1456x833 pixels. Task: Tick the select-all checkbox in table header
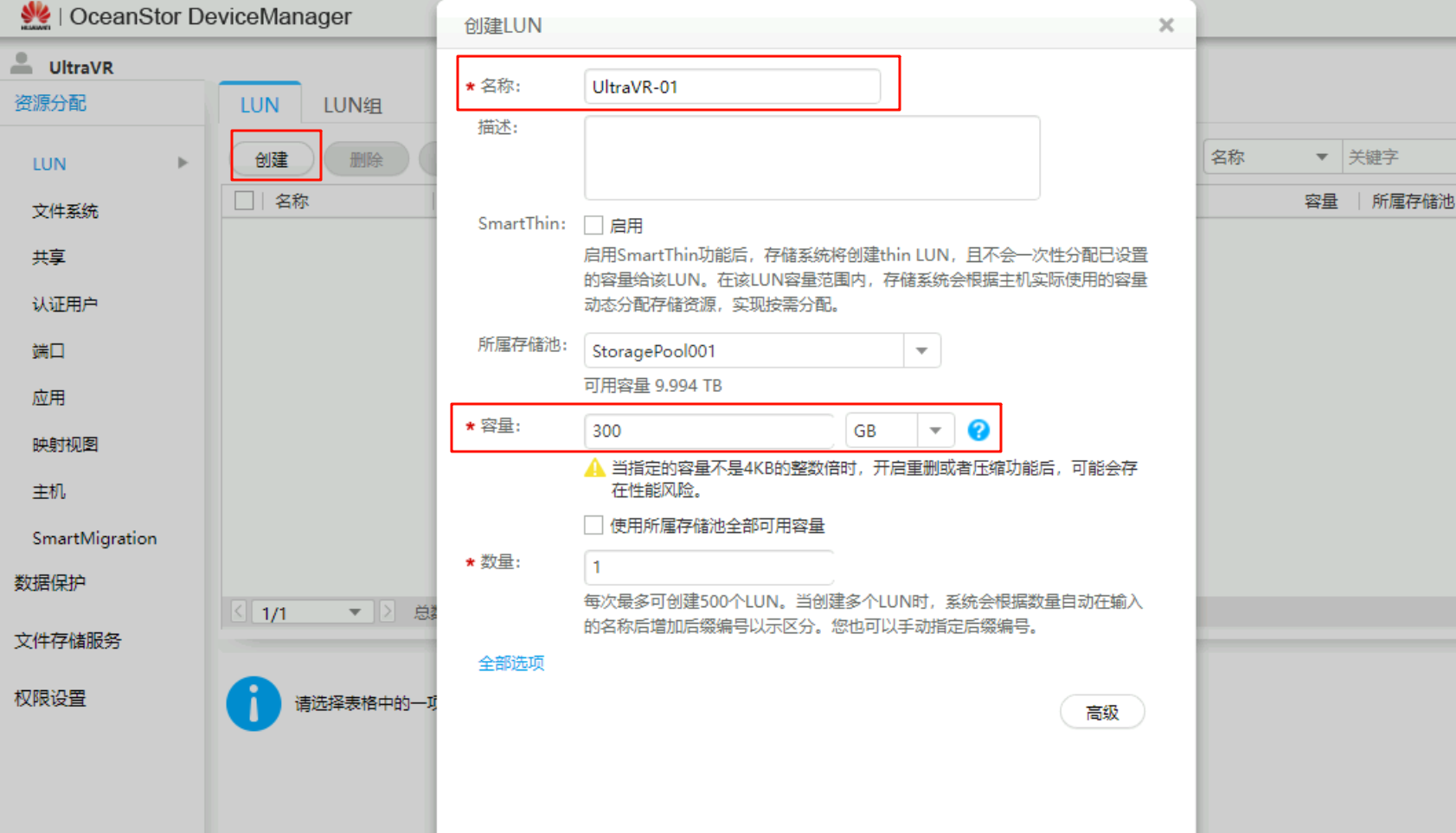pyautogui.click(x=244, y=201)
